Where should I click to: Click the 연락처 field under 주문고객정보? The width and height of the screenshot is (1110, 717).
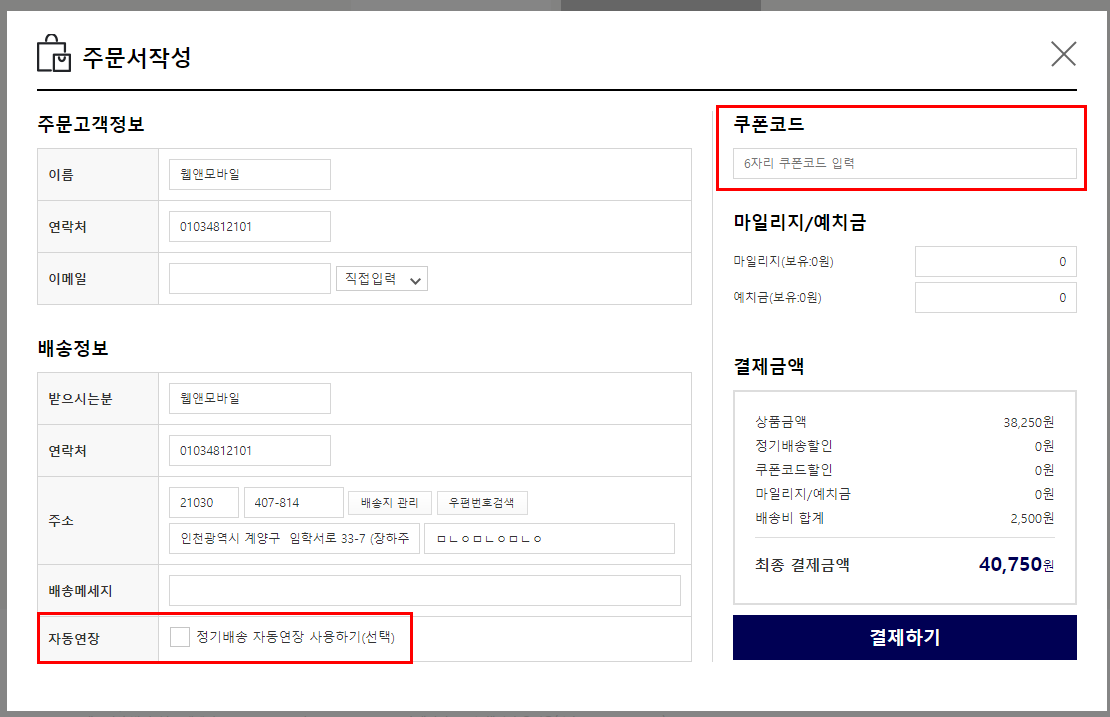point(249,227)
